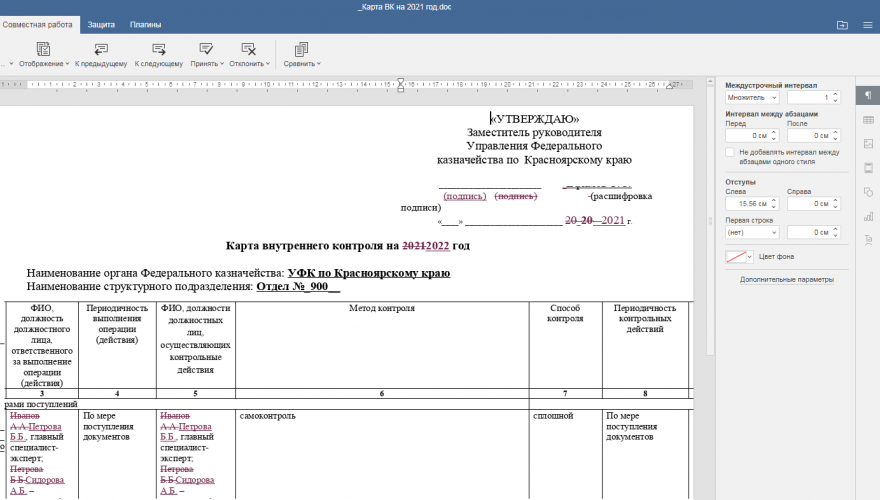This screenshot has width=880, height=500.
Task: Toggle the paragraph settings sidebar button
Action: 867,96
